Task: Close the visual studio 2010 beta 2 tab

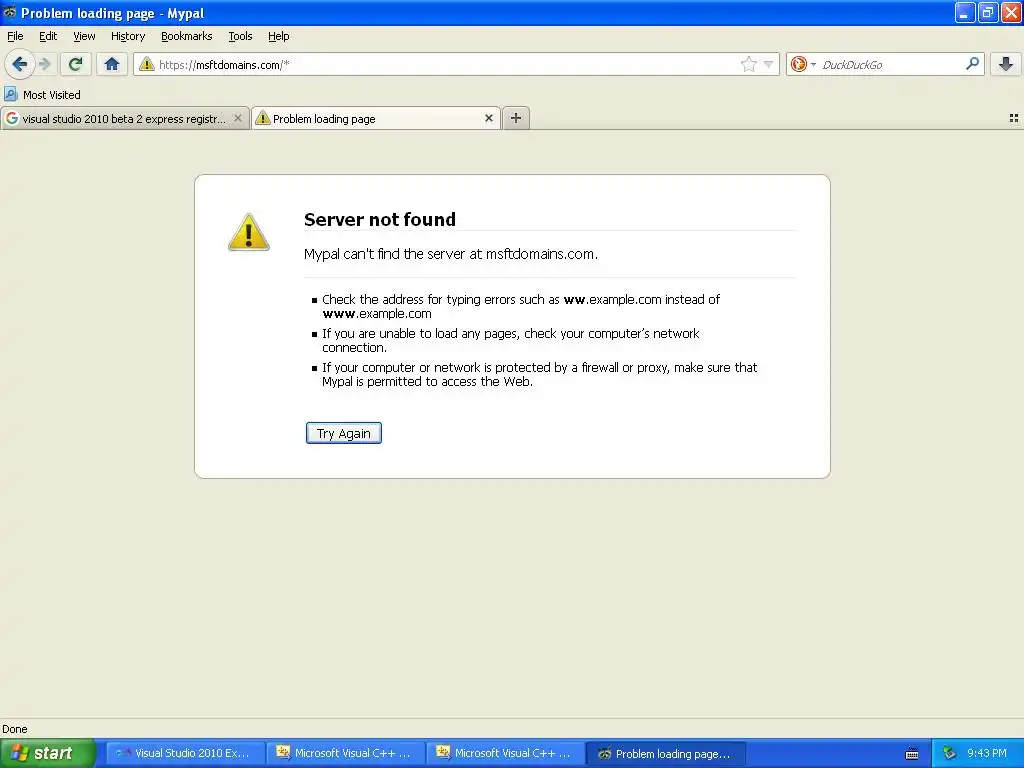Action: coord(238,118)
